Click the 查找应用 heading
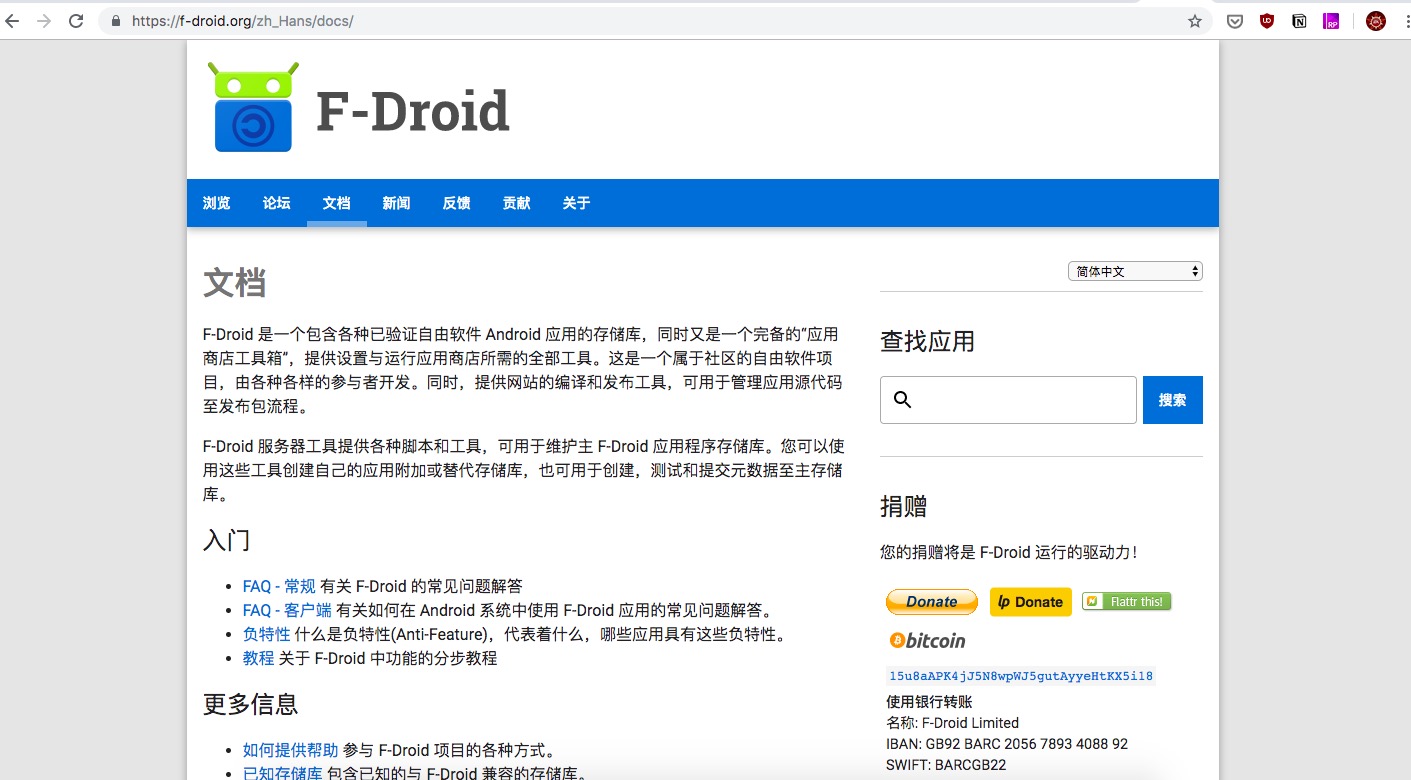Screen dimensions: 1411x780 (x=927, y=342)
